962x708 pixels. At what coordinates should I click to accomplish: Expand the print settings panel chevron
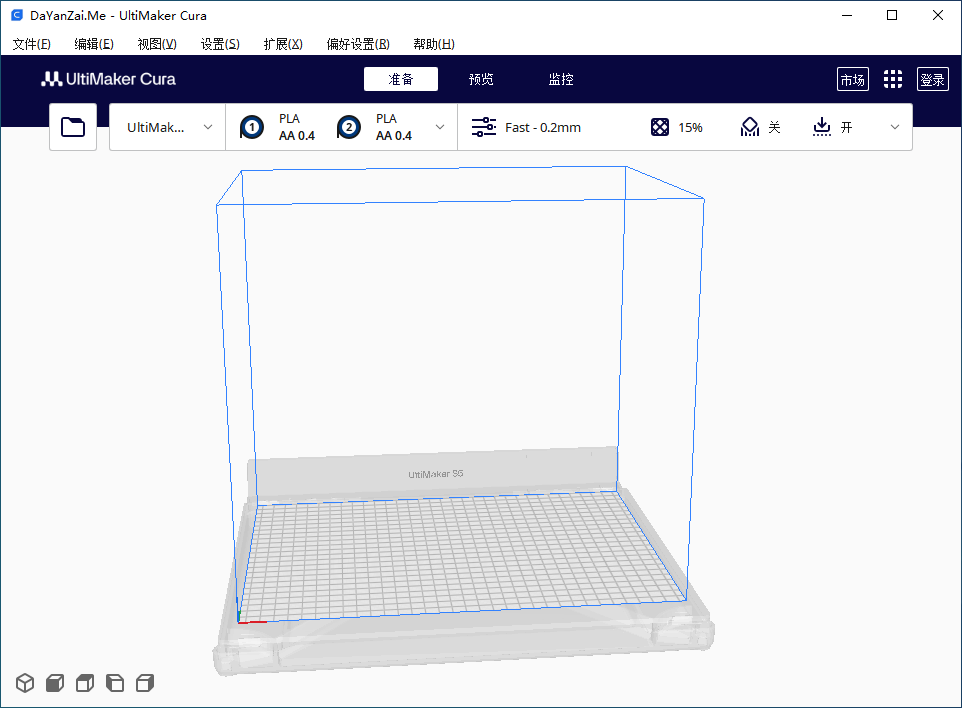tap(895, 127)
